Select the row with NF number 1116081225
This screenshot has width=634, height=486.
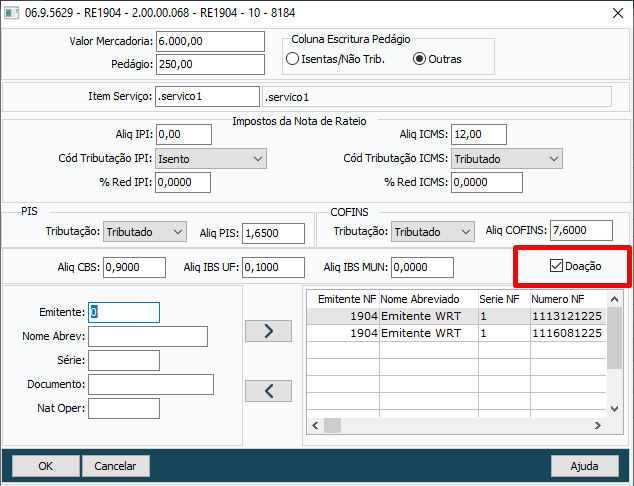(x=456, y=333)
